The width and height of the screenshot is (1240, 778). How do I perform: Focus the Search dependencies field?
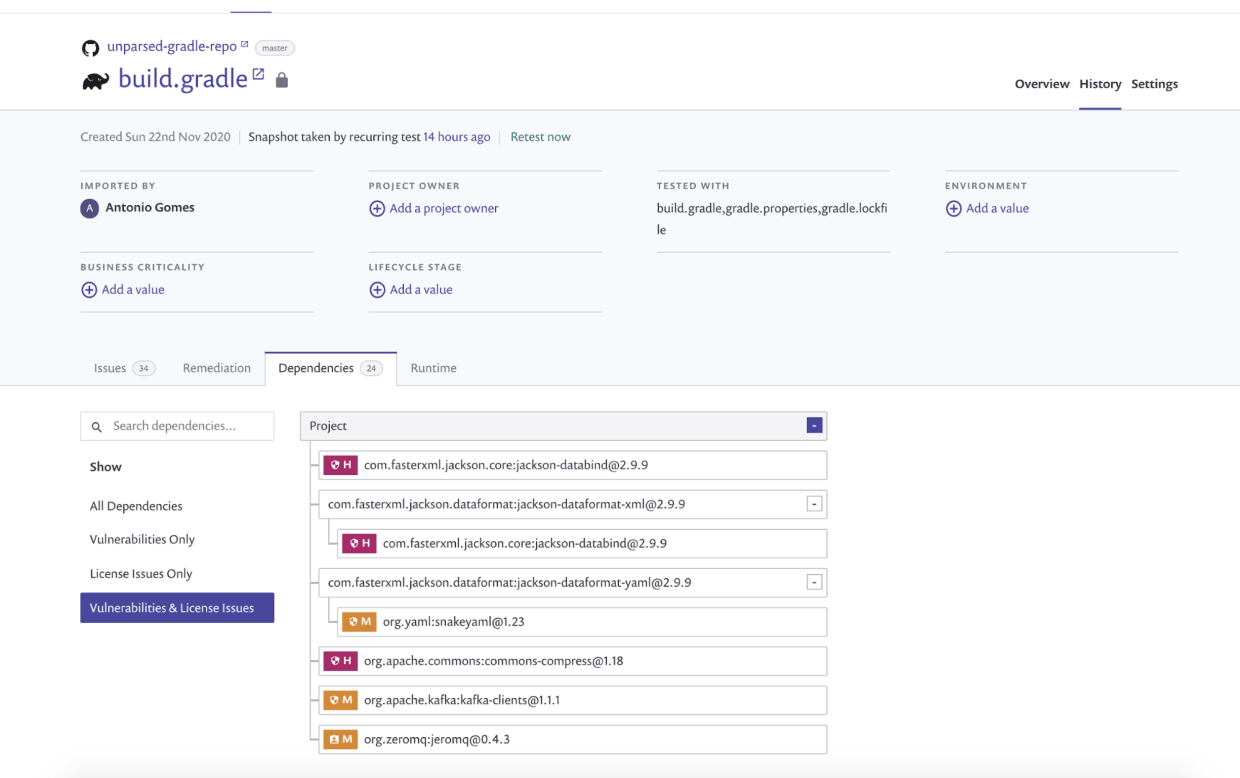pos(177,426)
